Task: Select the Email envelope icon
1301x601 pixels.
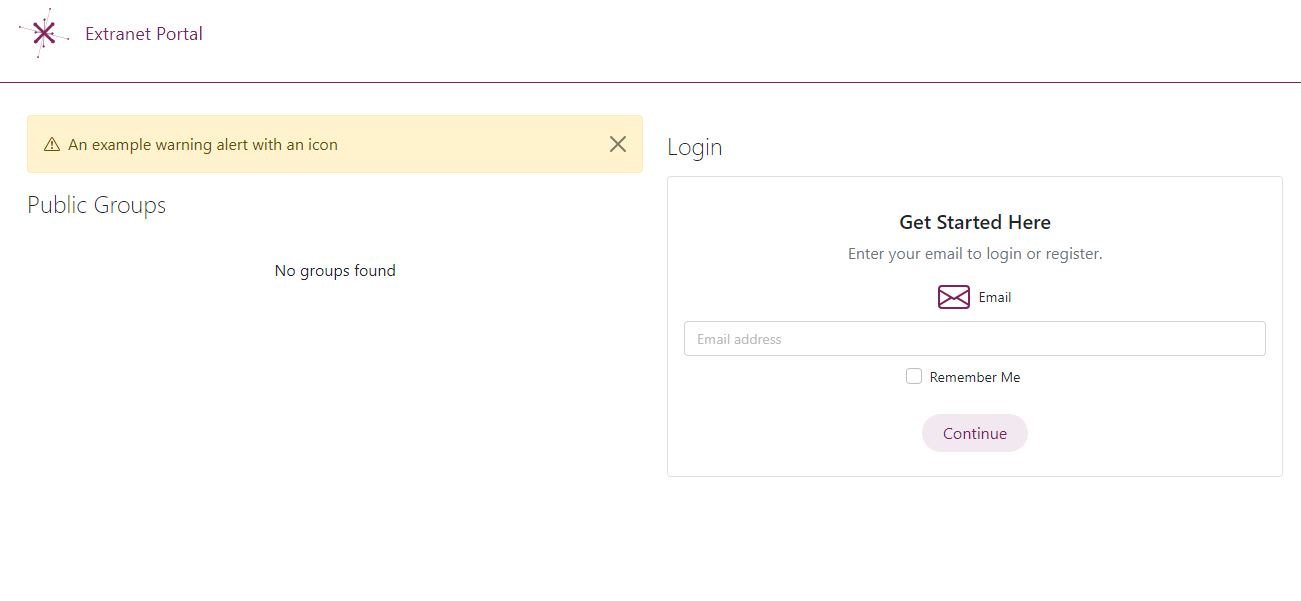Action: coord(953,297)
